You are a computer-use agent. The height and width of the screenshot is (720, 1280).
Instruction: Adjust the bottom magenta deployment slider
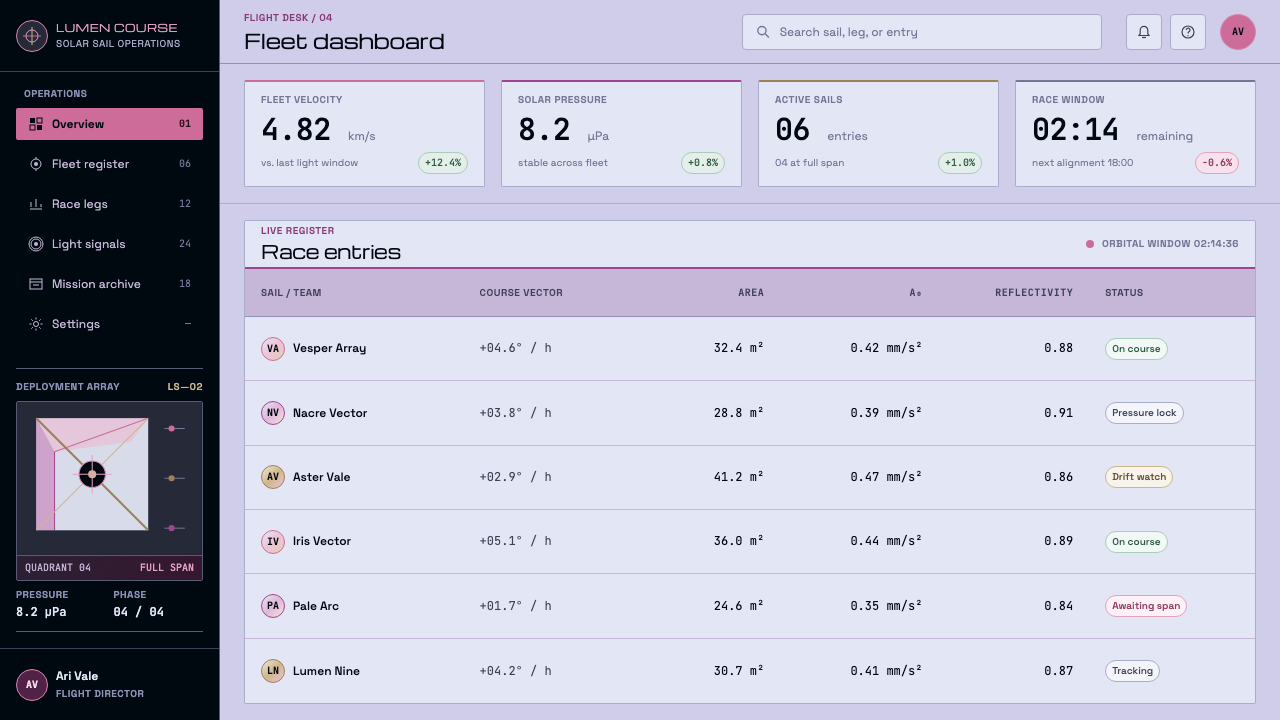point(174,528)
